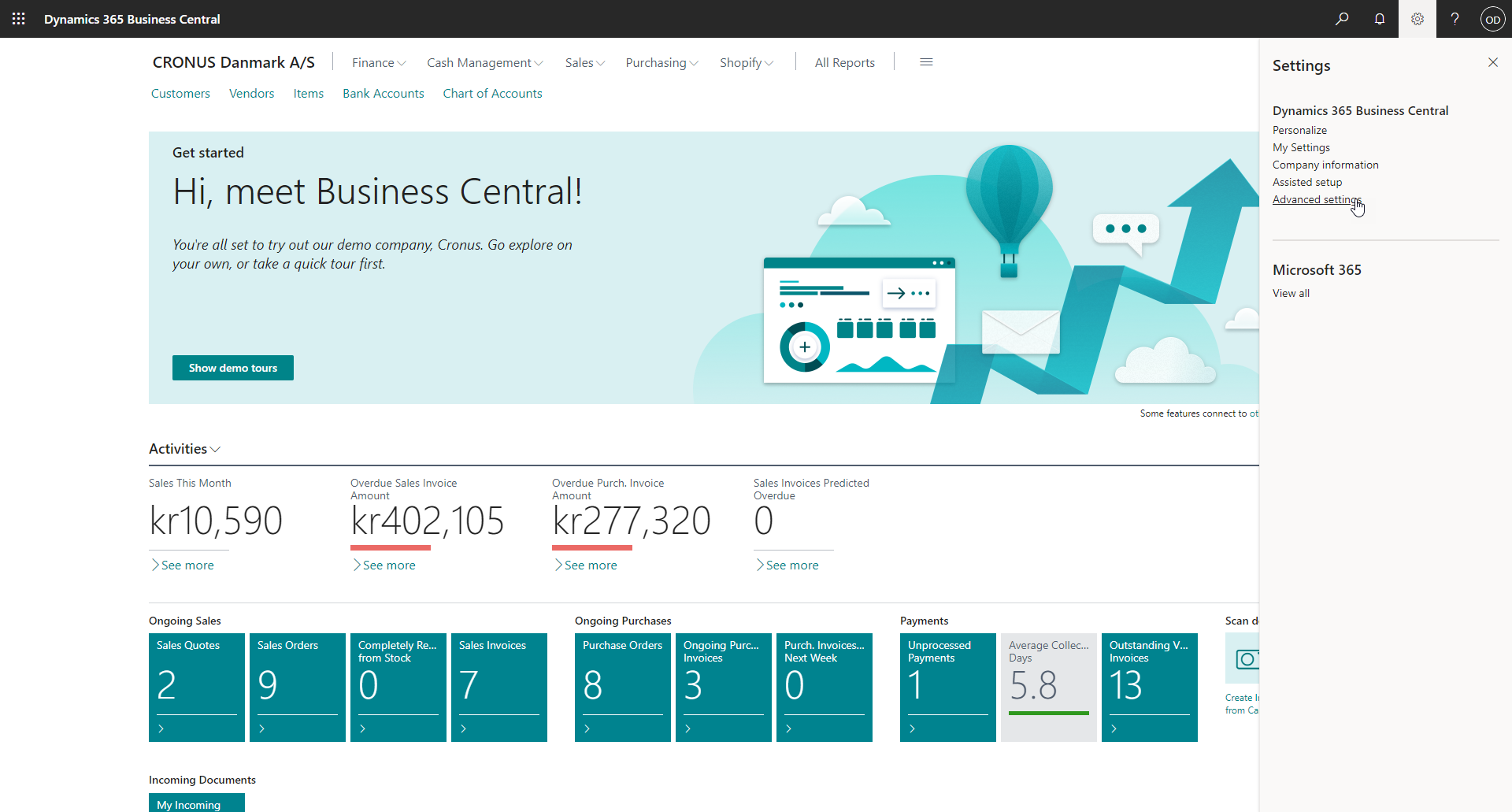Open the help question mark icon
The height and width of the screenshot is (812, 1512).
pyautogui.click(x=1455, y=19)
